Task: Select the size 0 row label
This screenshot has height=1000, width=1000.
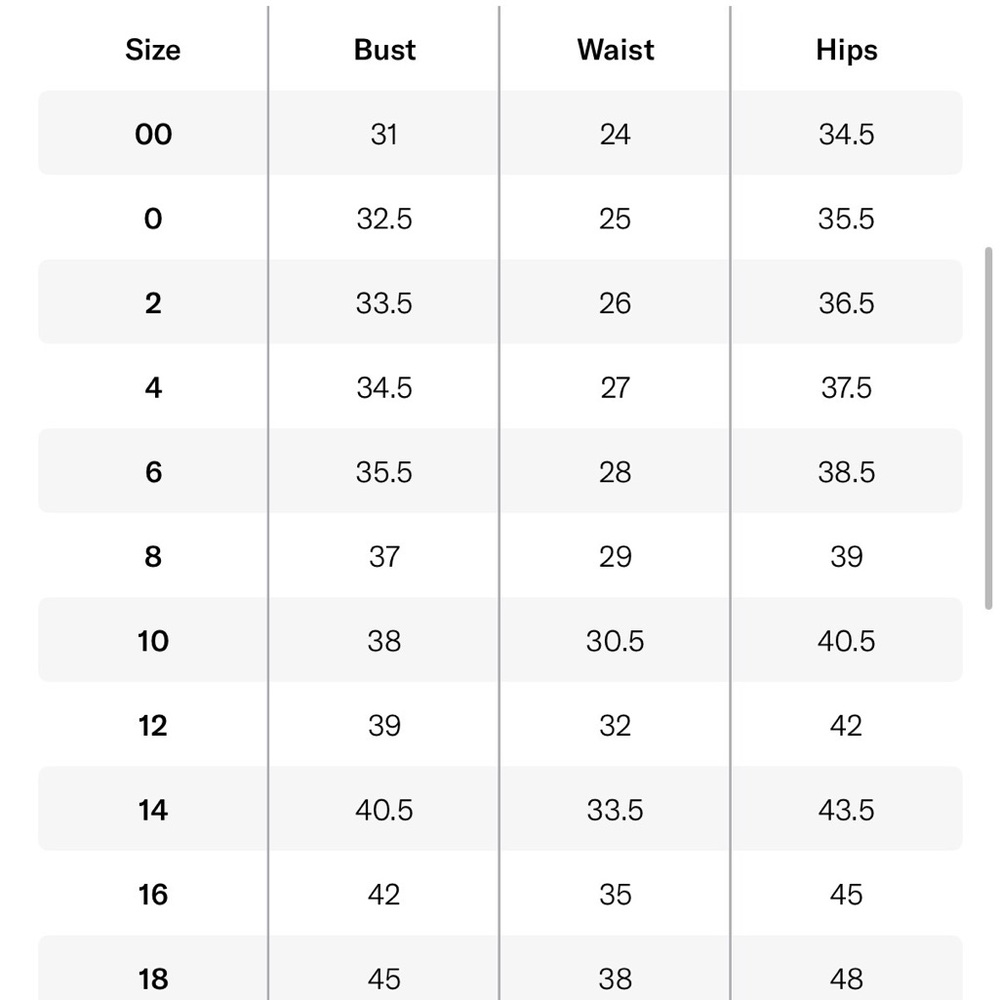Action: tap(153, 219)
